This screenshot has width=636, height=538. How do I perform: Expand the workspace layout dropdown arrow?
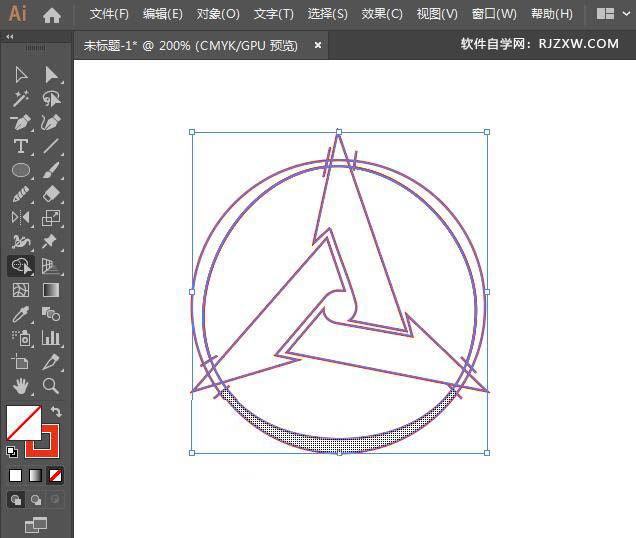(626, 14)
